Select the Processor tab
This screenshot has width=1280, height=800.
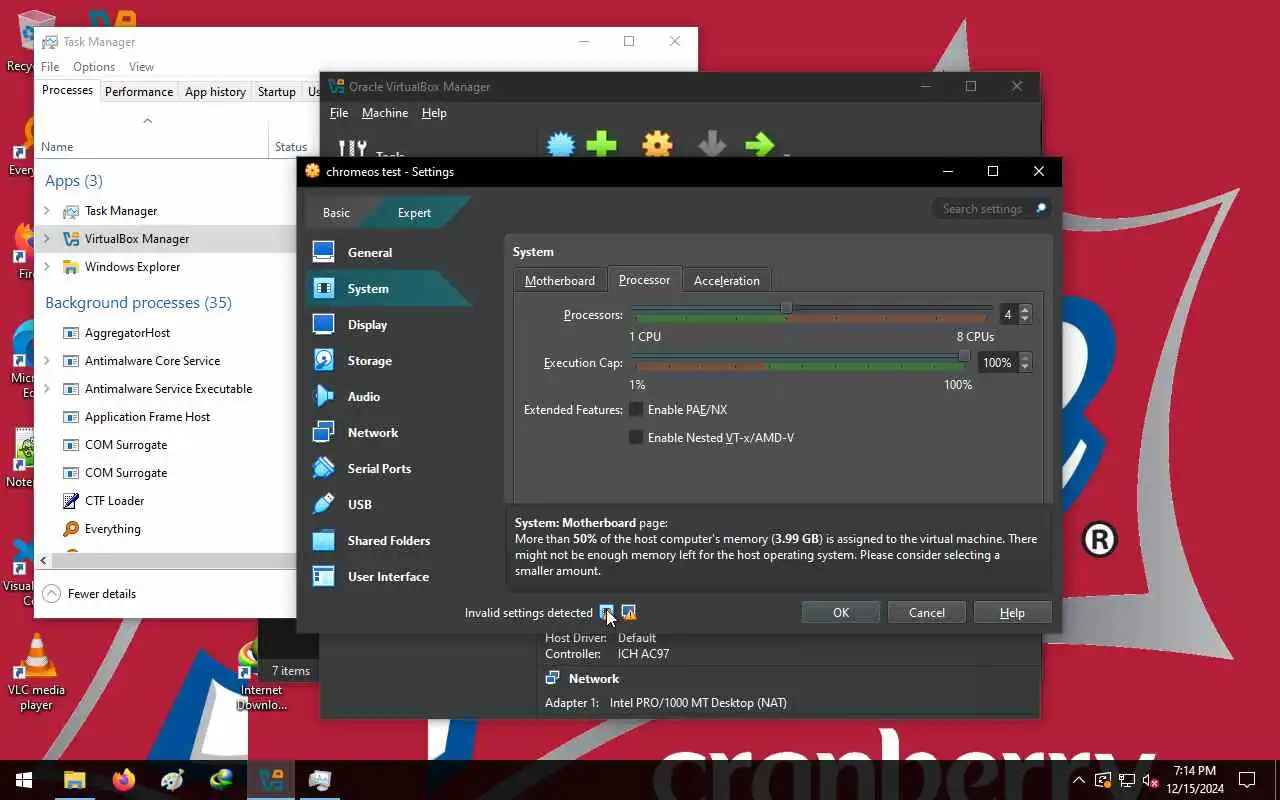644,279
